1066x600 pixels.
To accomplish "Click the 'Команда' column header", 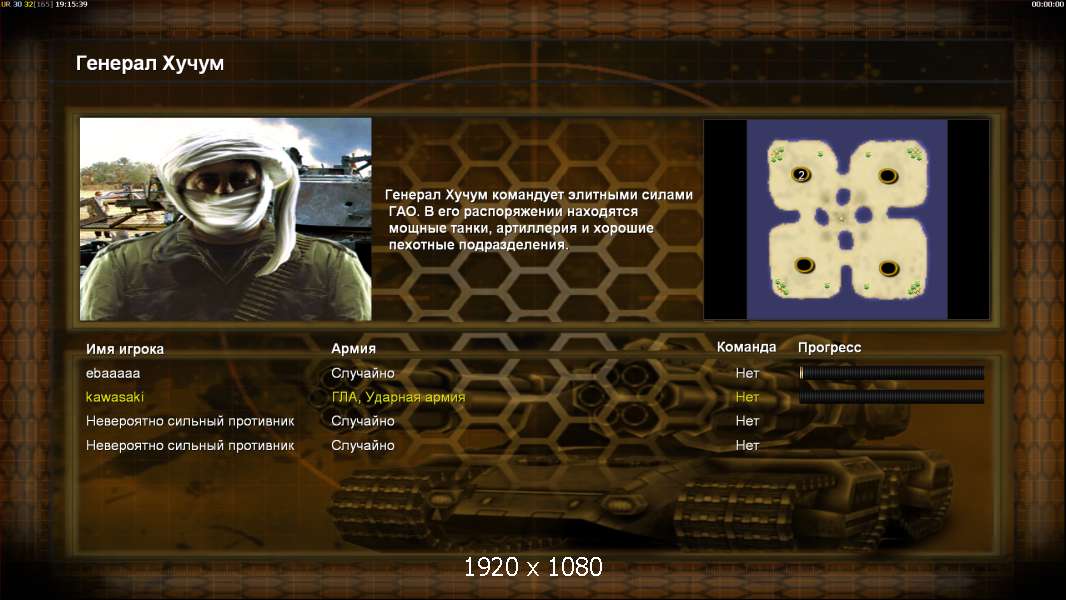I will pos(746,347).
